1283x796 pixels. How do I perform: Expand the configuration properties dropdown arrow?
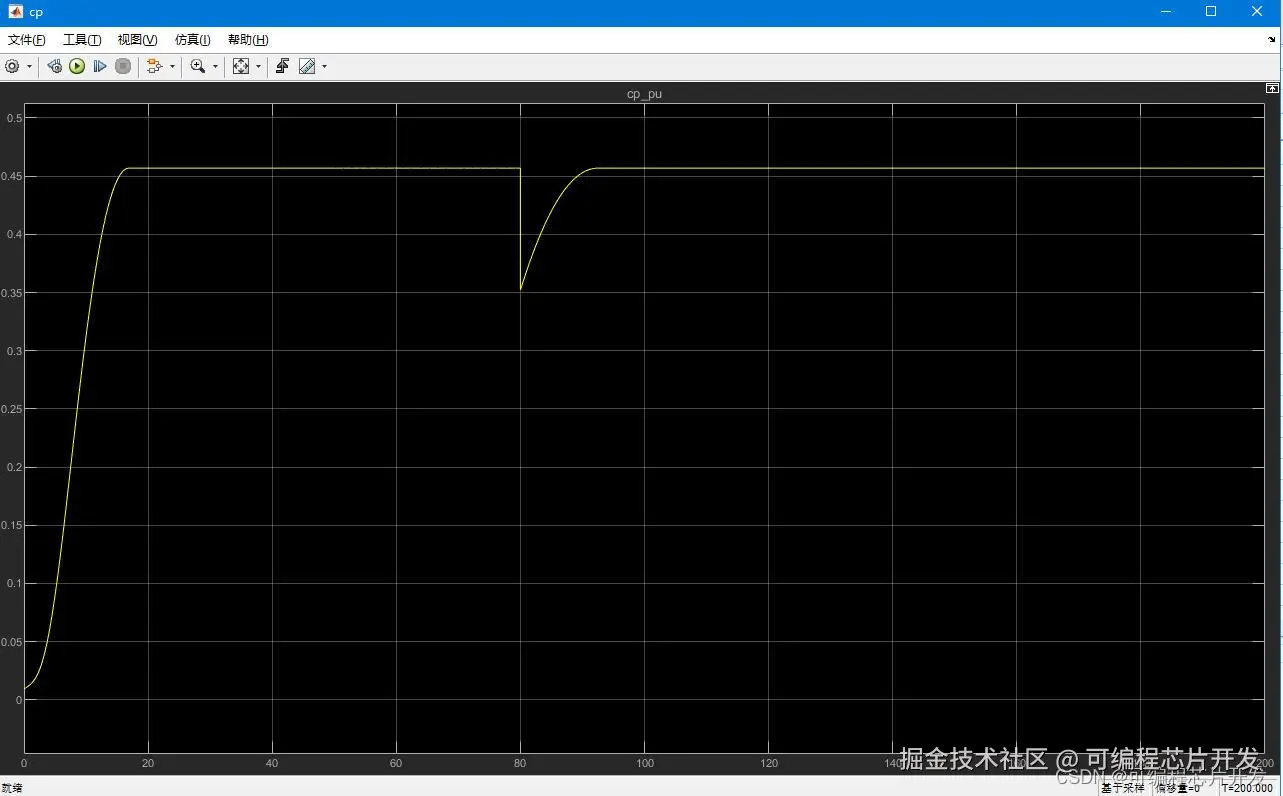point(29,67)
